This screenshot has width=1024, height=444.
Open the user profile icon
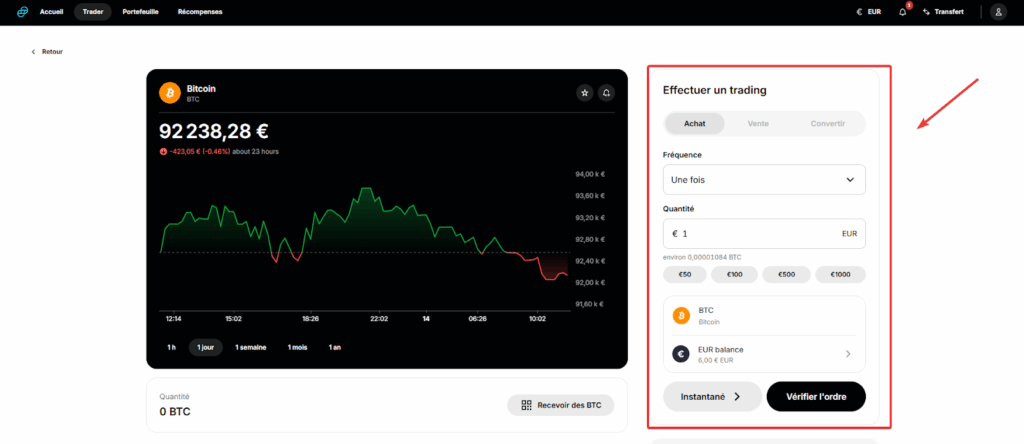[x=999, y=12]
